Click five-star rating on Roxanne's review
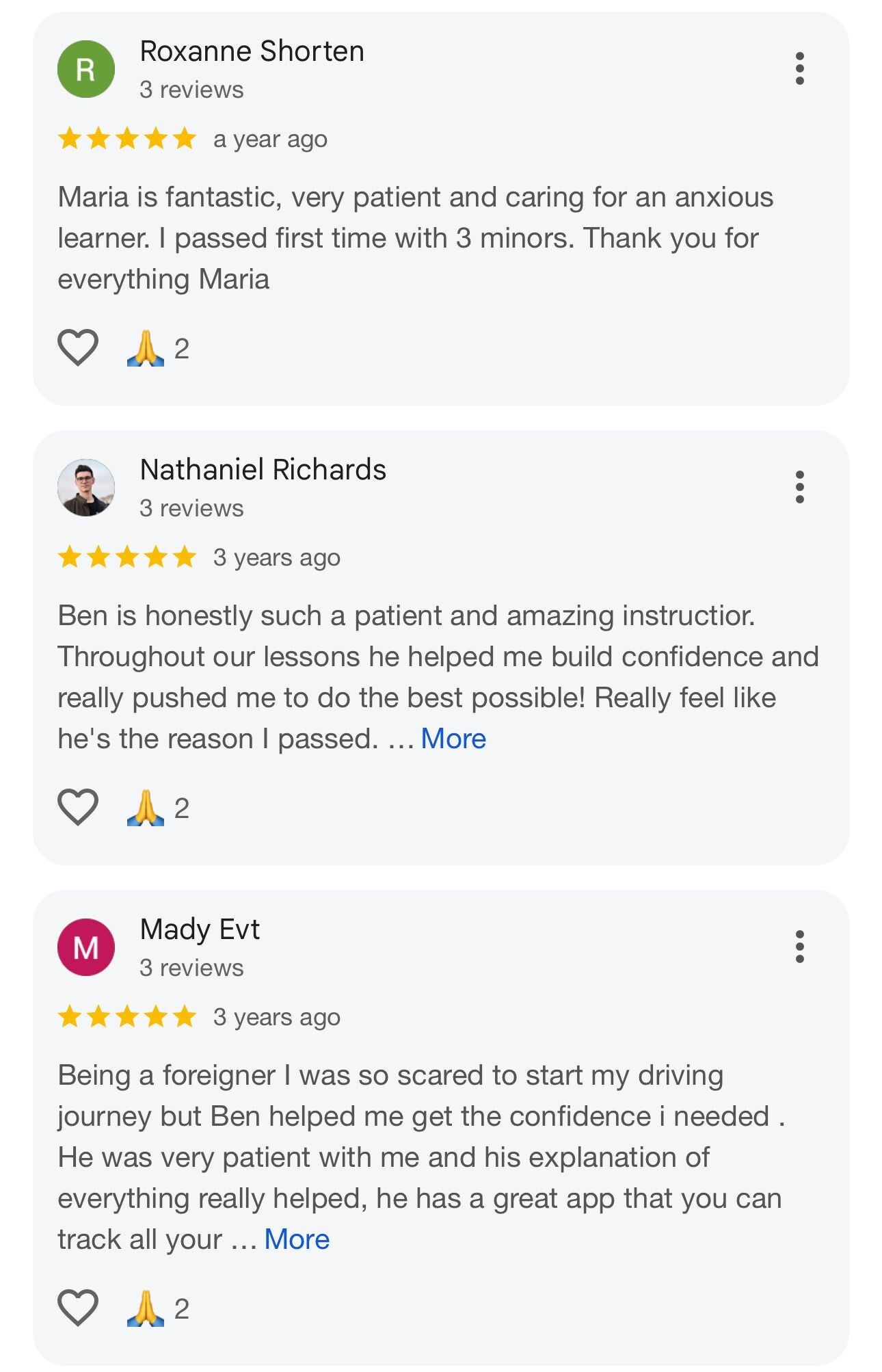 click(x=127, y=139)
